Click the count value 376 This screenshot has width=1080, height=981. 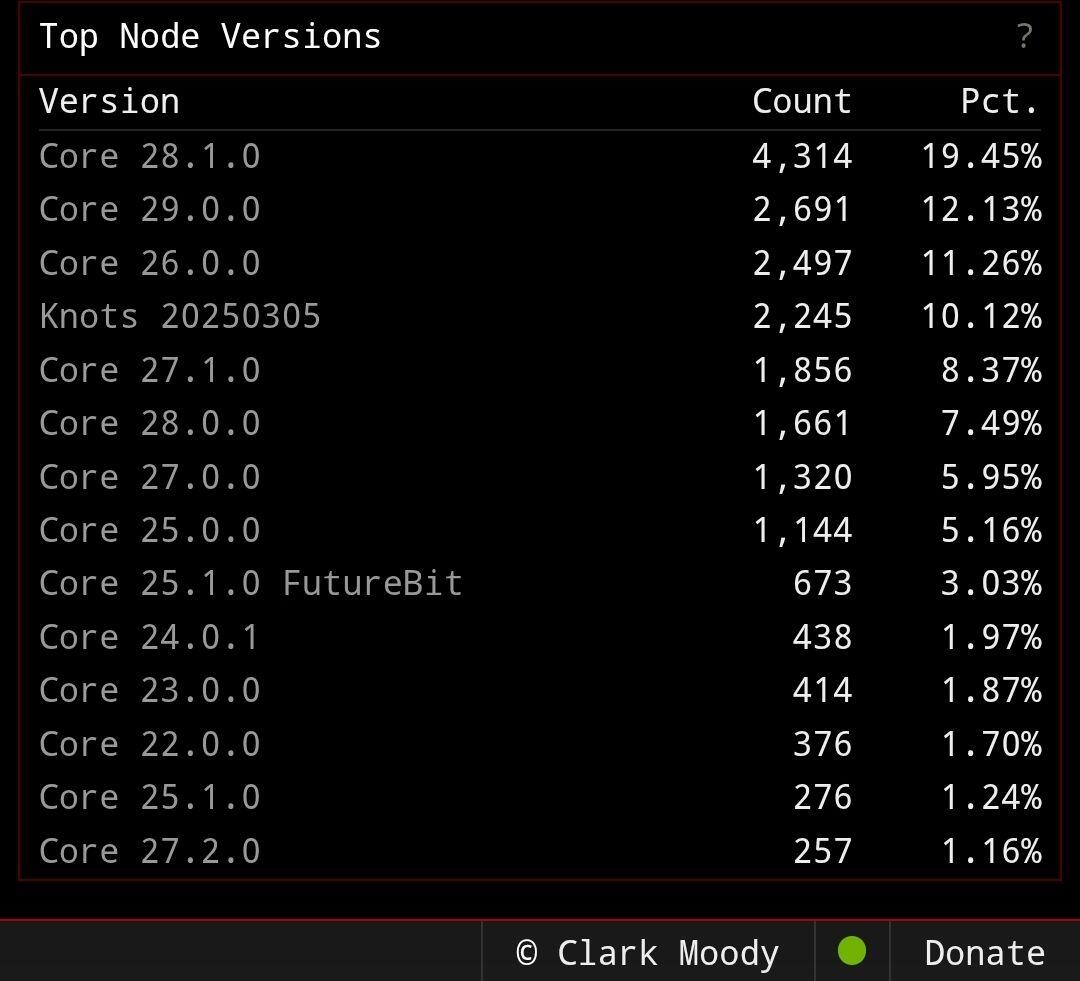tap(822, 744)
